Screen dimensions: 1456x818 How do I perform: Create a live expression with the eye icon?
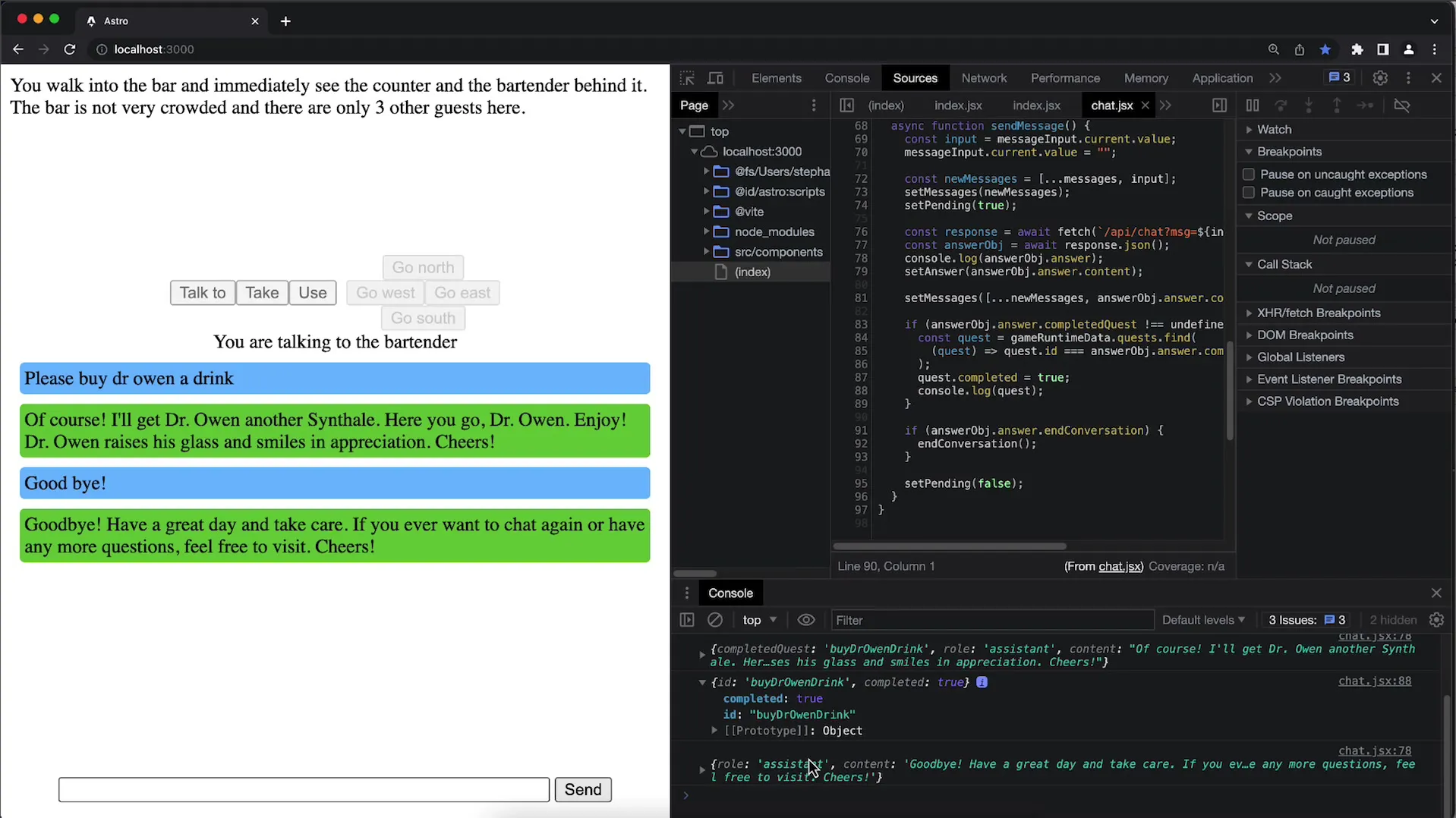[x=806, y=620]
